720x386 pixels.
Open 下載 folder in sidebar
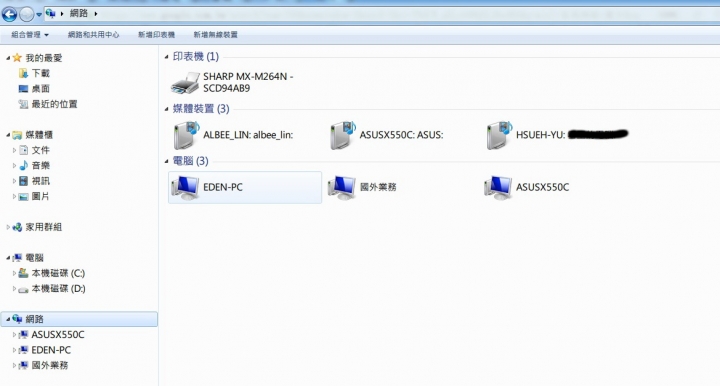pyautogui.click(x=40, y=73)
